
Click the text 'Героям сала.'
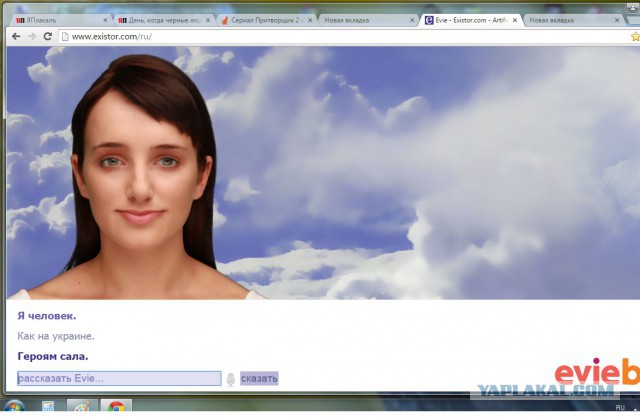click(53, 356)
